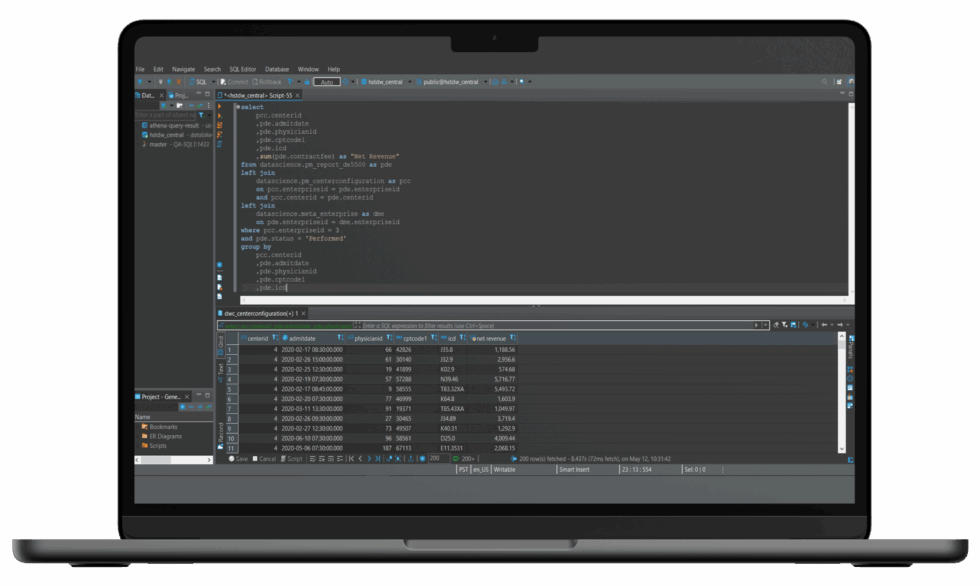
Task: Open the File menu
Action: click(140, 69)
